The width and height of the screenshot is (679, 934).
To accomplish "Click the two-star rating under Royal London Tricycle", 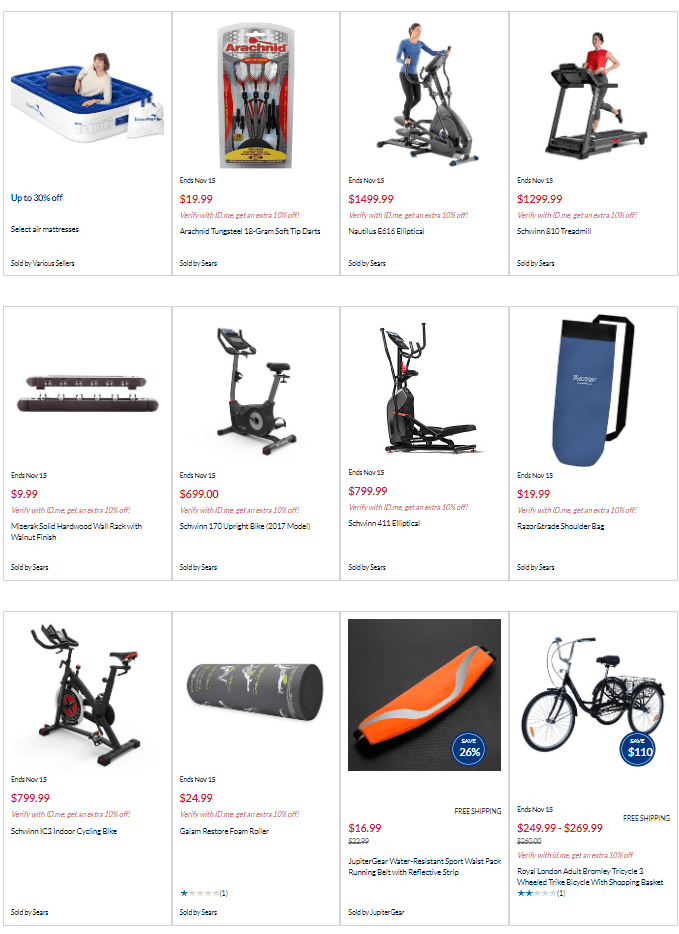I will pos(541,893).
